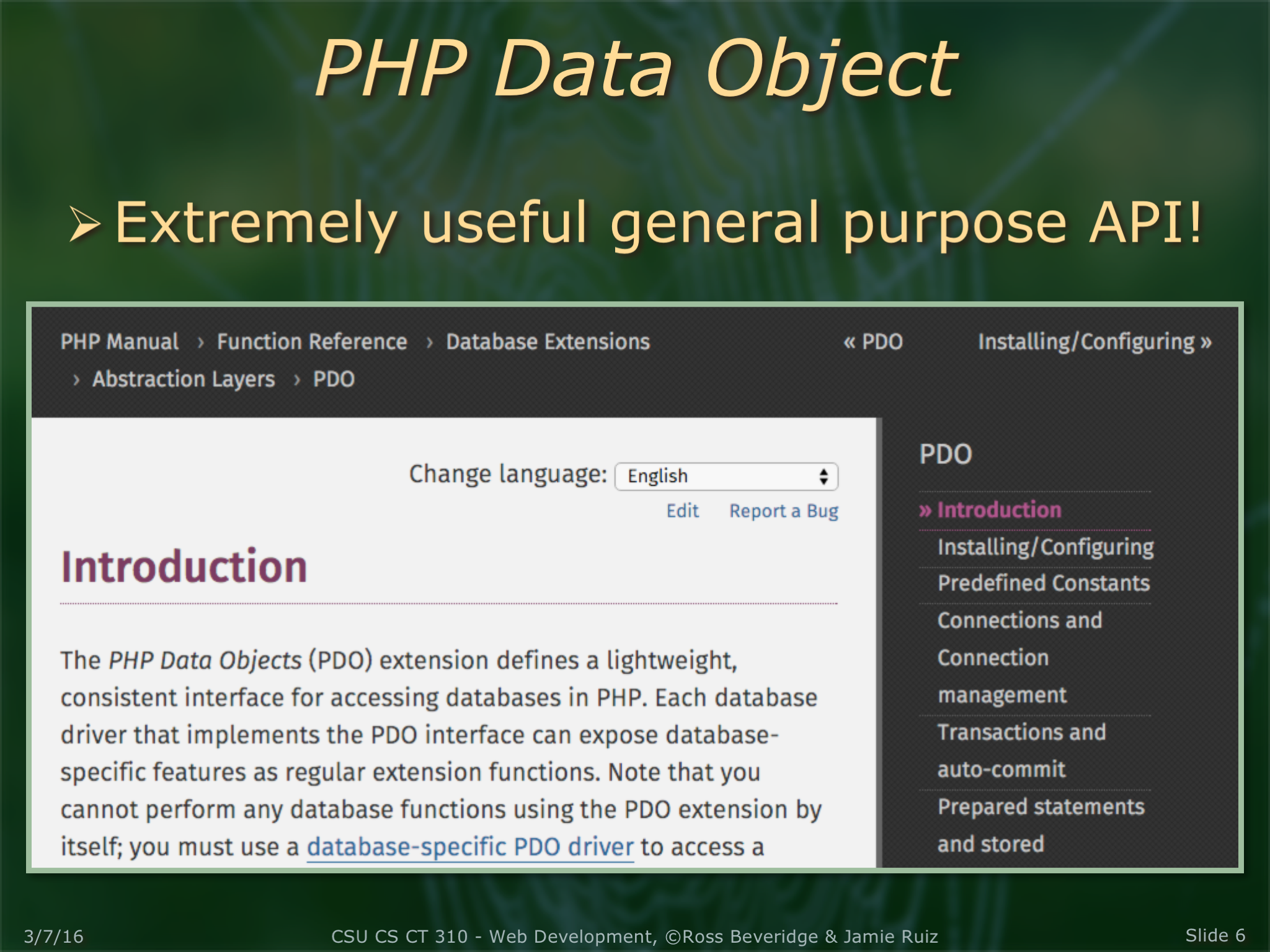This screenshot has height=952, width=1270.
Task: Open Installing/Configuring in the sidebar list
Action: [x=1046, y=547]
